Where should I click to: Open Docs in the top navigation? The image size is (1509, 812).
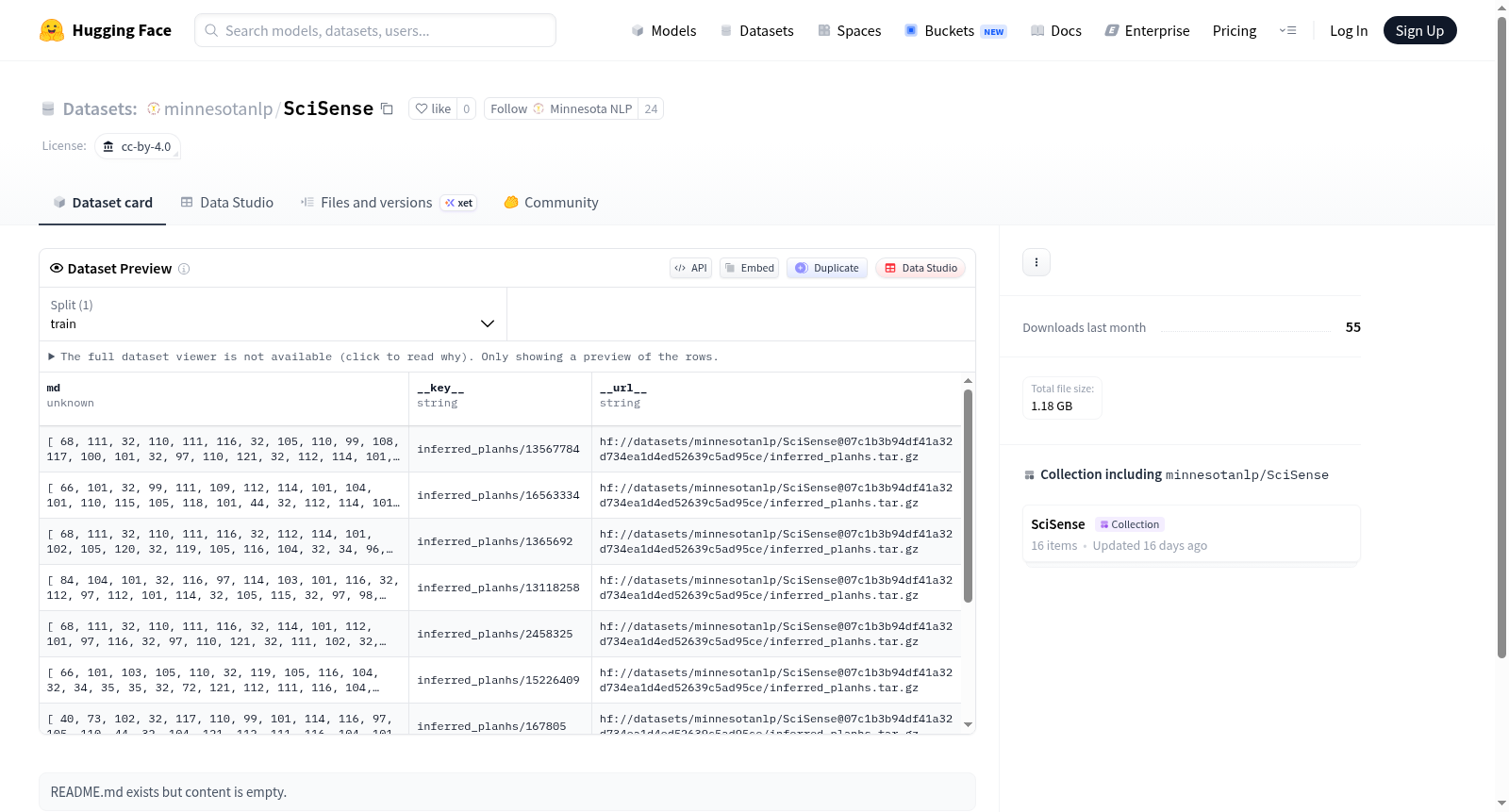pos(1056,30)
